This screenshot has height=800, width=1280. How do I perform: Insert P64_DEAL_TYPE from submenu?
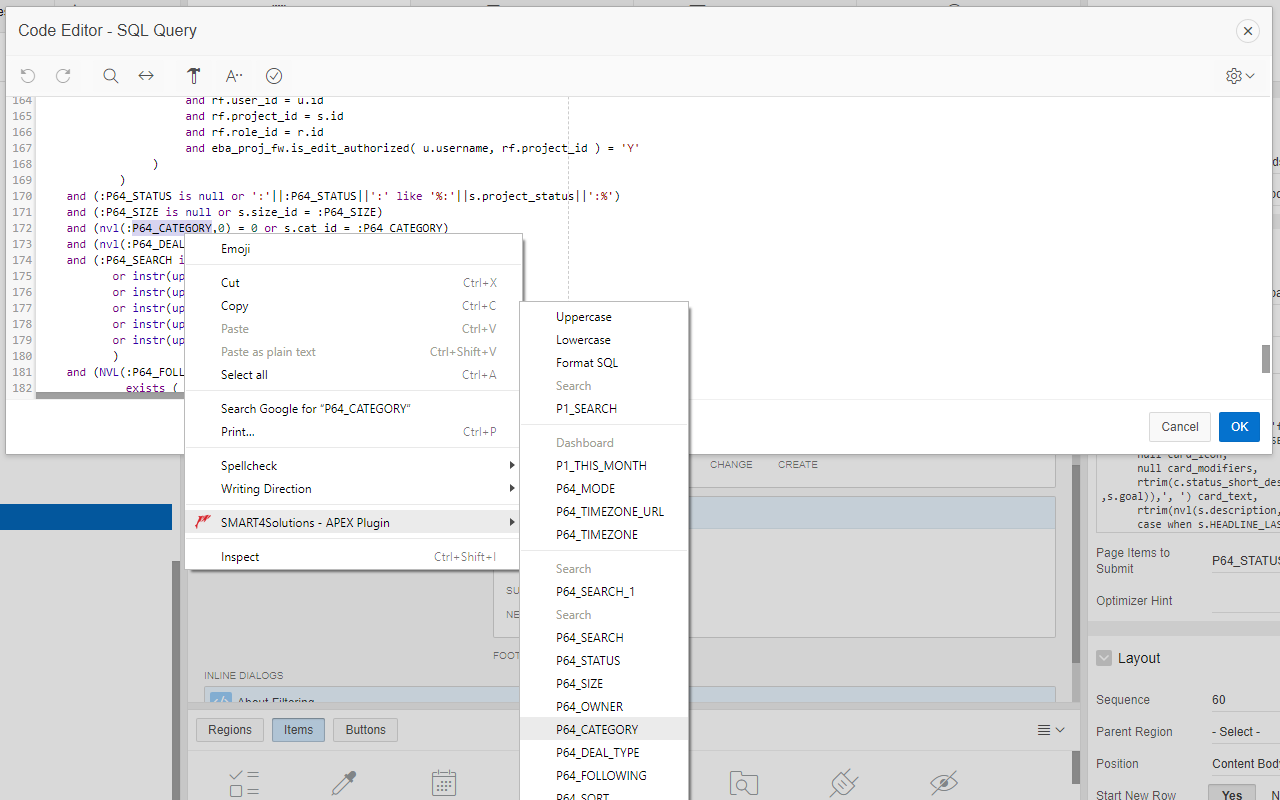(x=604, y=753)
